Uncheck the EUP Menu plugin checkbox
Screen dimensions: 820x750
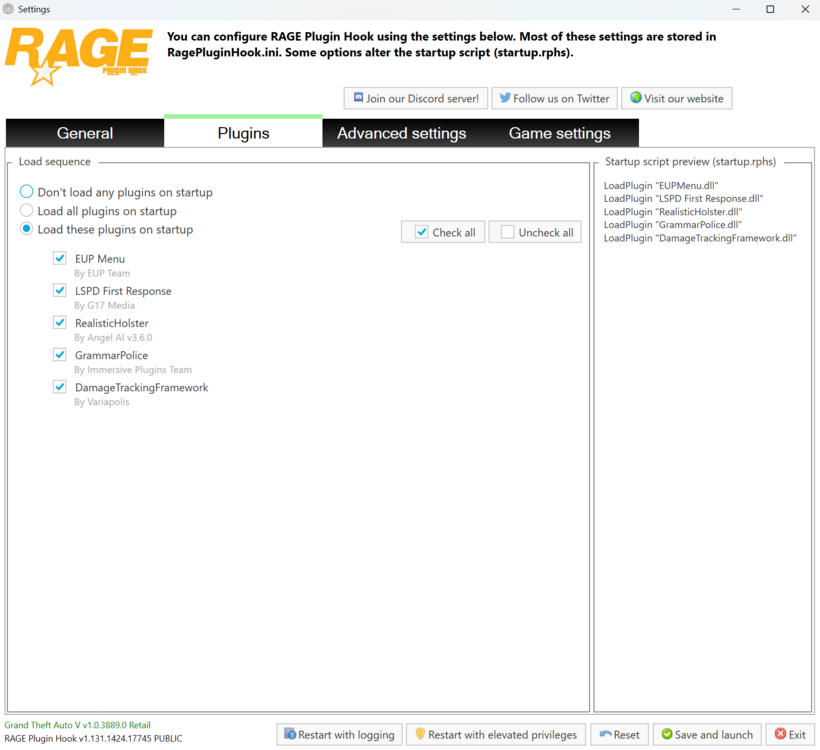pos(60,258)
